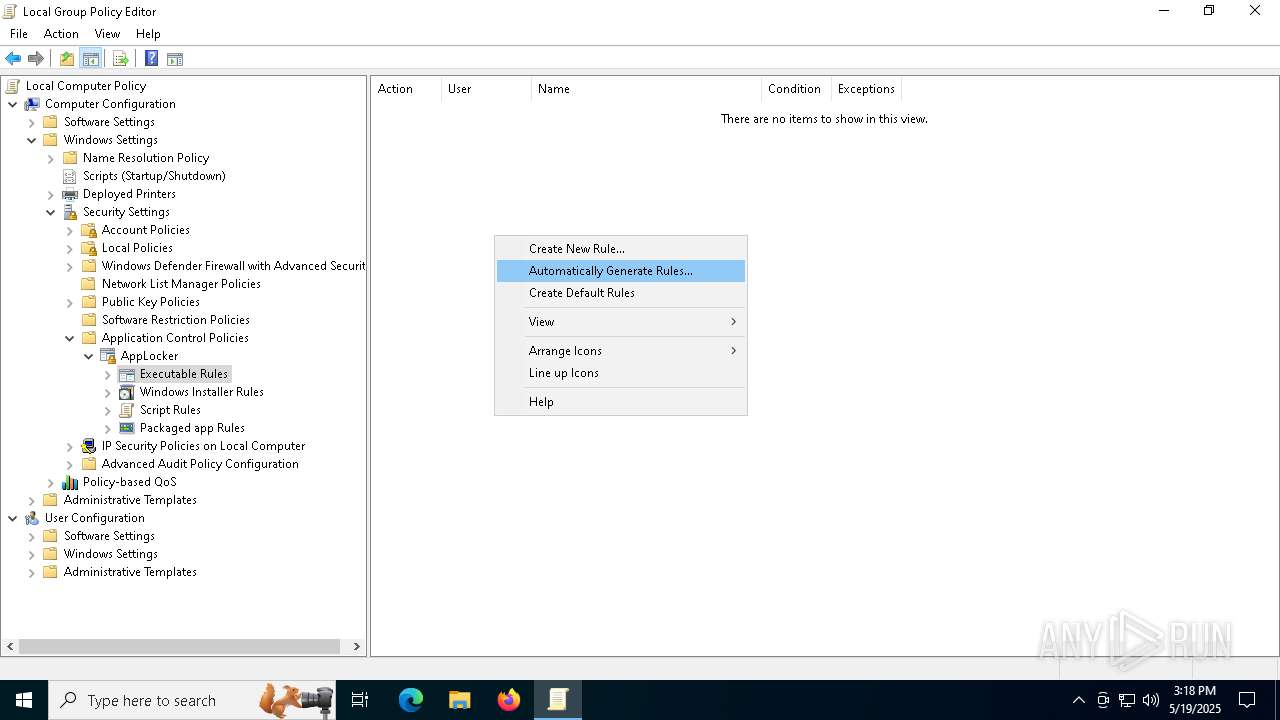Select Name Resolution Policy tree item
This screenshot has width=1280, height=720.
pyautogui.click(x=146, y=158)
